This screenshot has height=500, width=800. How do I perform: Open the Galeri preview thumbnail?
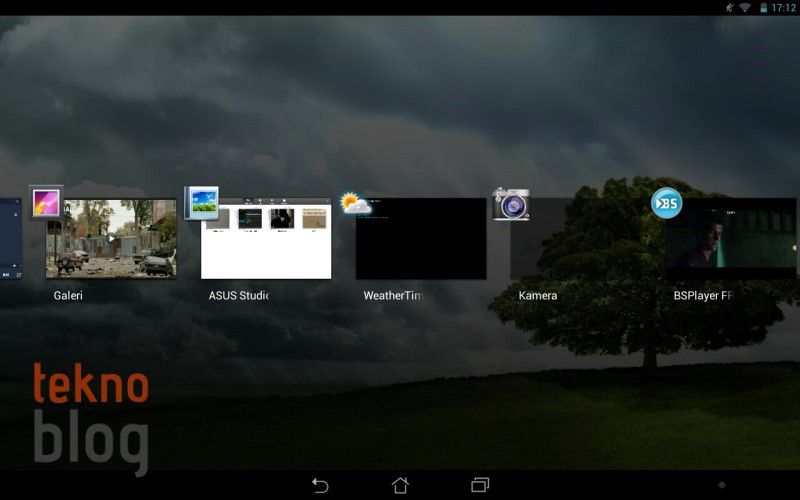[111, 238]
